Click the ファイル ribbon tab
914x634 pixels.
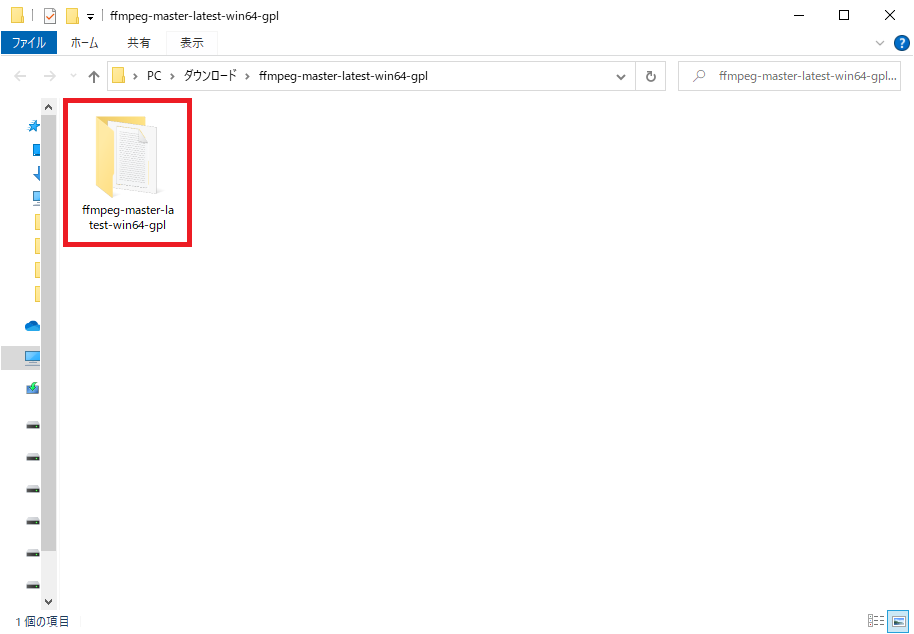click(x=29, y=43)
